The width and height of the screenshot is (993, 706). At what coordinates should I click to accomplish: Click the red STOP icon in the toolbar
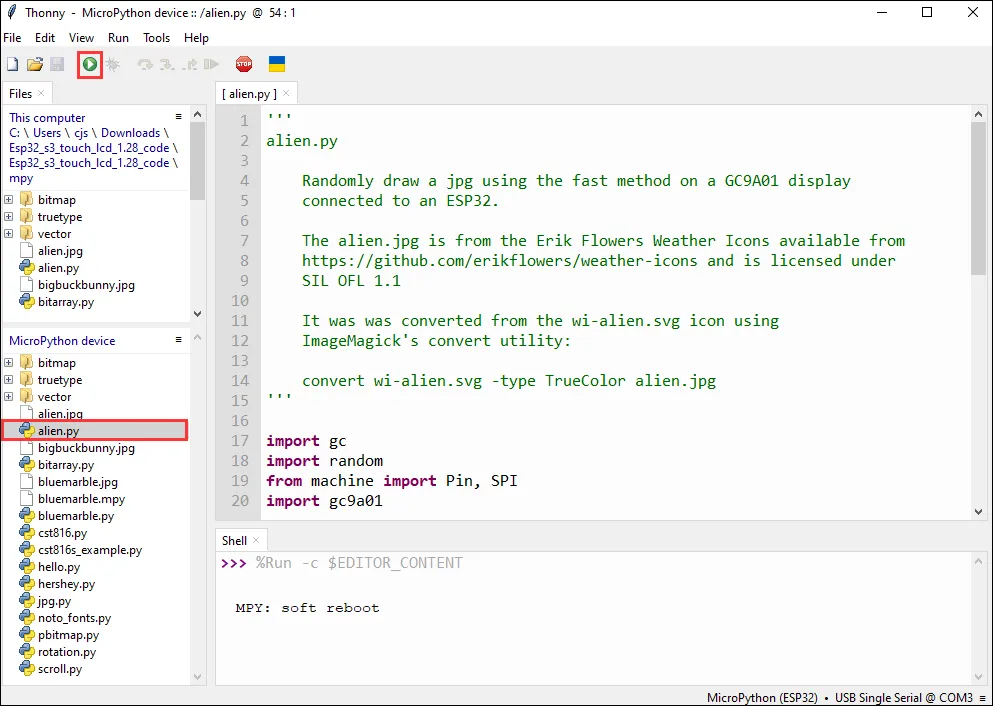244,64
